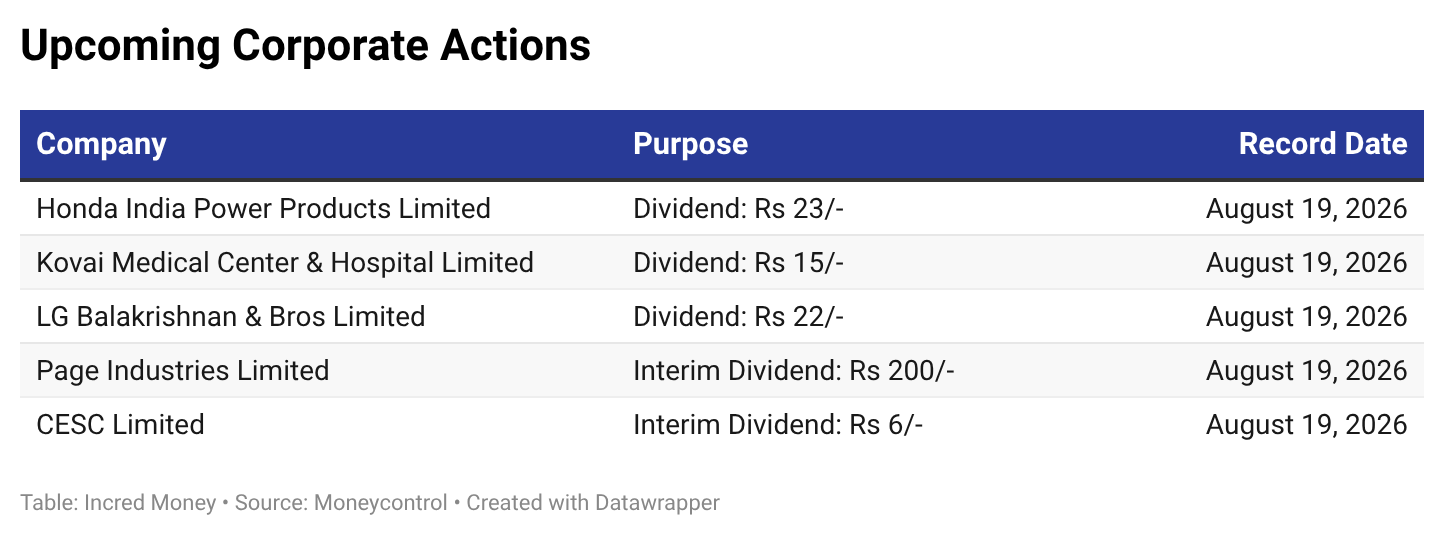The image size is (1444, 536).
Task: Click the Purpose column header
Action: point(690,144)
